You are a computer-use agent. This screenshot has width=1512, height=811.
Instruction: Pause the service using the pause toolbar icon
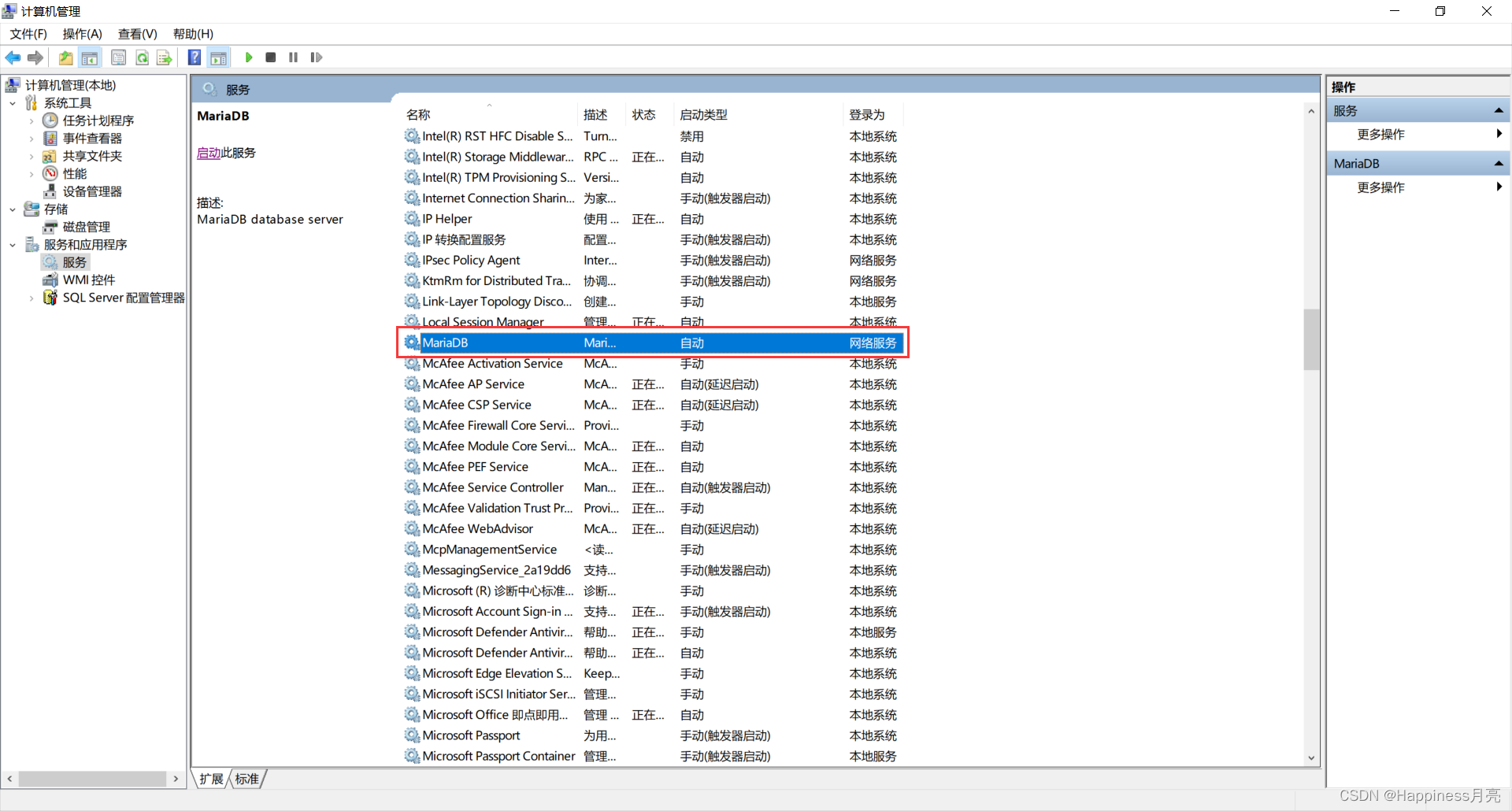(293, 57)
